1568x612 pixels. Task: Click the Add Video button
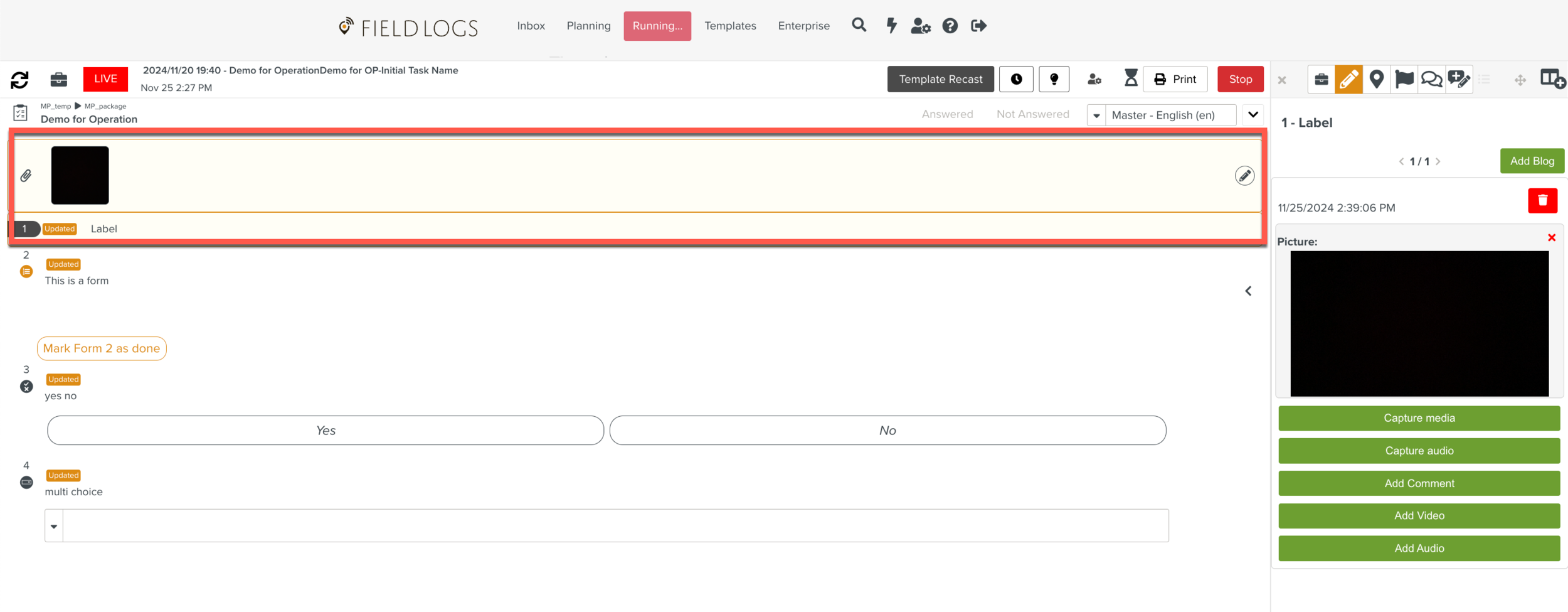click(x=1419, y=515)
